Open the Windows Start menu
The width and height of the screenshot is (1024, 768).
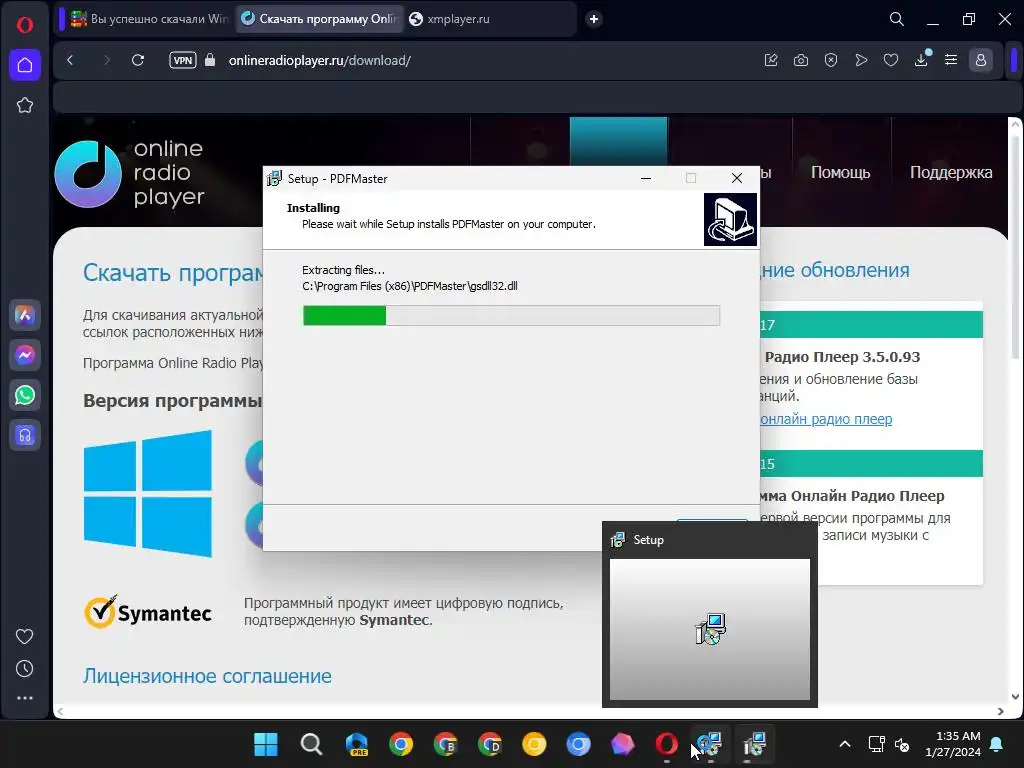pyautogui.click(x=266, y=744)
